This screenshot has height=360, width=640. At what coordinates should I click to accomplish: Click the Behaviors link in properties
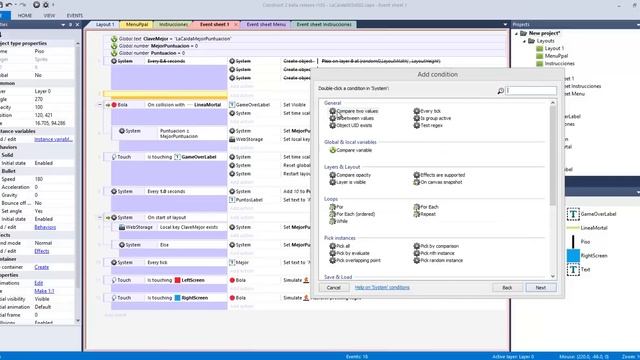45,227
